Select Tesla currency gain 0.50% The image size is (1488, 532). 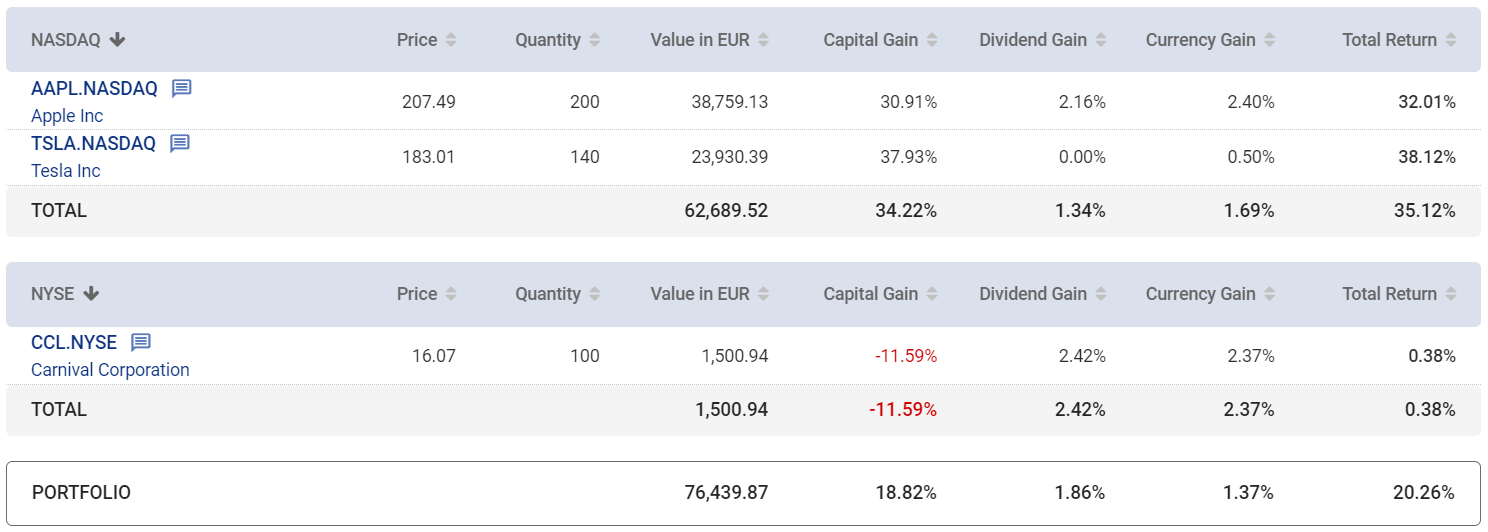pos(1251,157)
